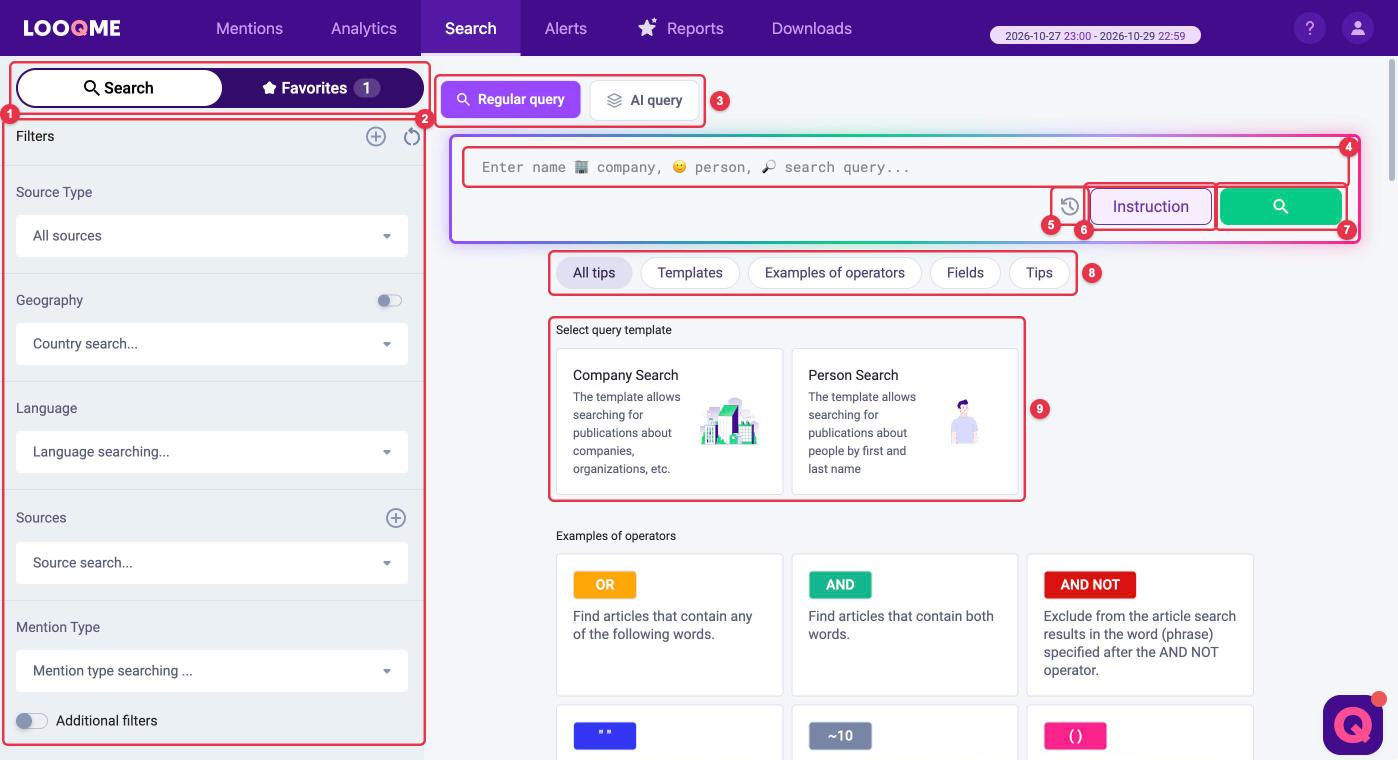Open the help question mark icon
The height and width of the screenshot is (760, 1398).
point(1309,28)
